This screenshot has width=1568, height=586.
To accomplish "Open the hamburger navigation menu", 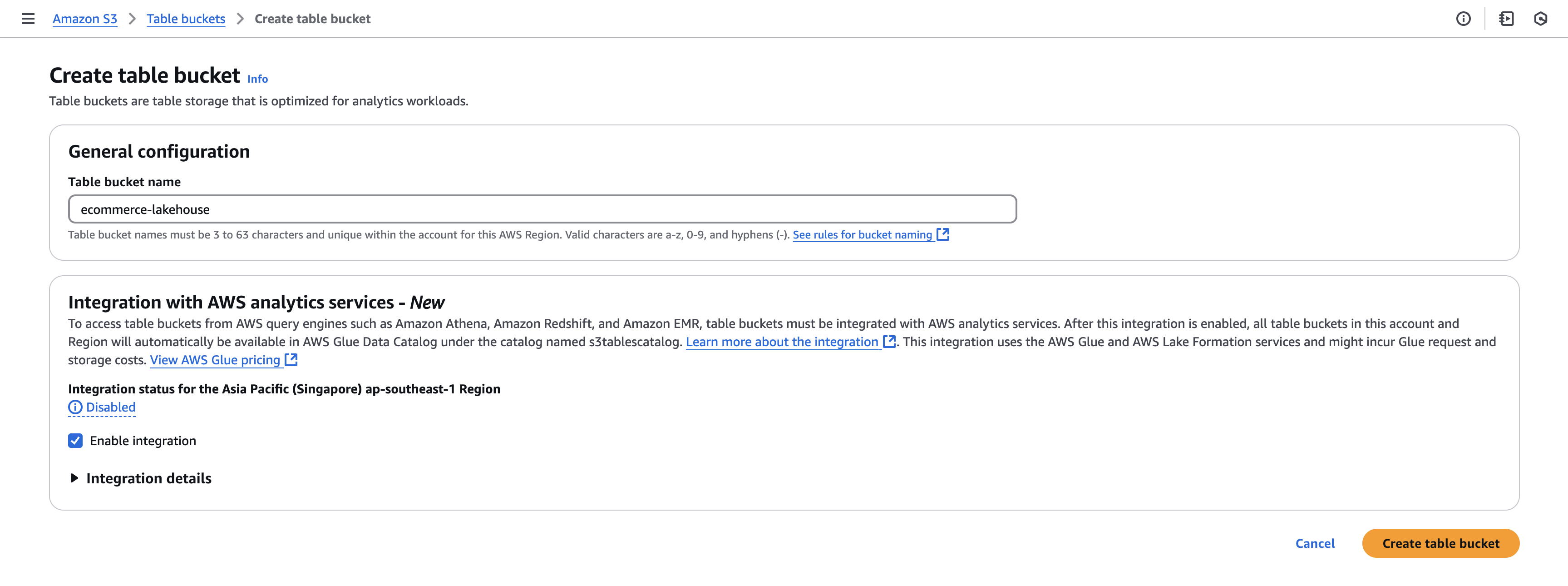I will (x=28, y=19).
